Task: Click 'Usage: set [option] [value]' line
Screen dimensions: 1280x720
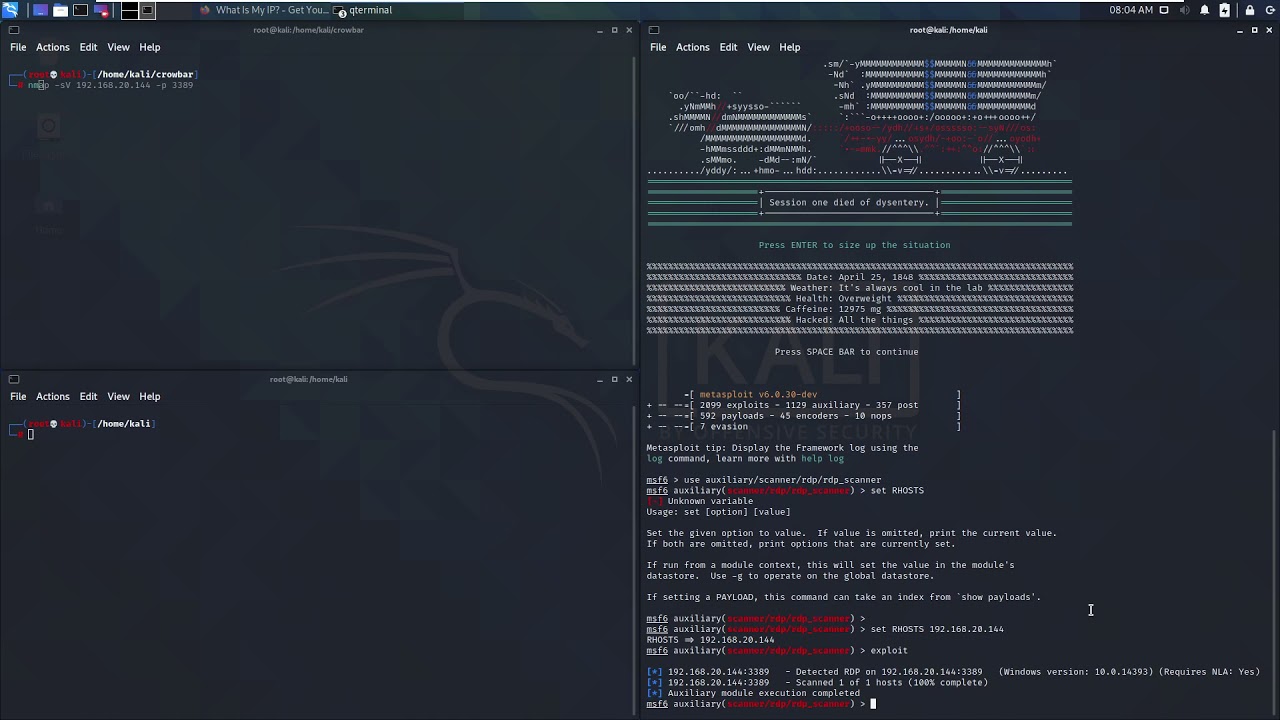Action: pos(718,512)
